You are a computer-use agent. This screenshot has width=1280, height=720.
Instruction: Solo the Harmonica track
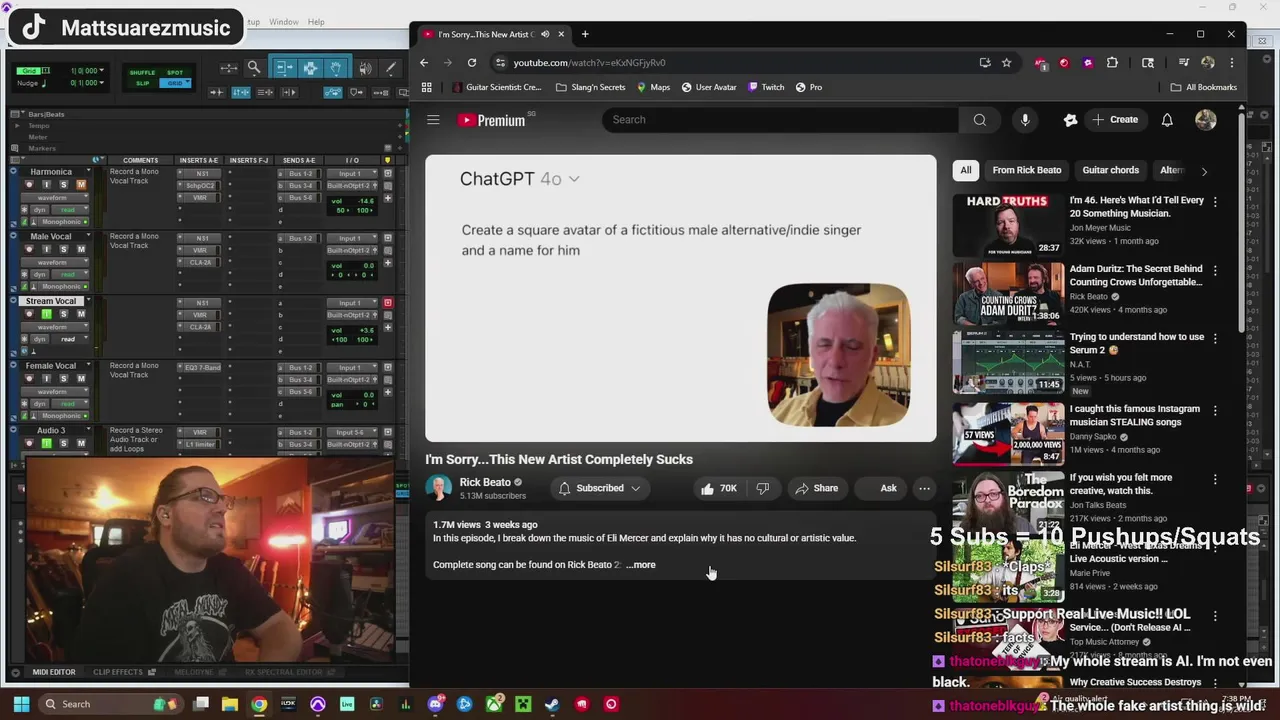(64, 185)
